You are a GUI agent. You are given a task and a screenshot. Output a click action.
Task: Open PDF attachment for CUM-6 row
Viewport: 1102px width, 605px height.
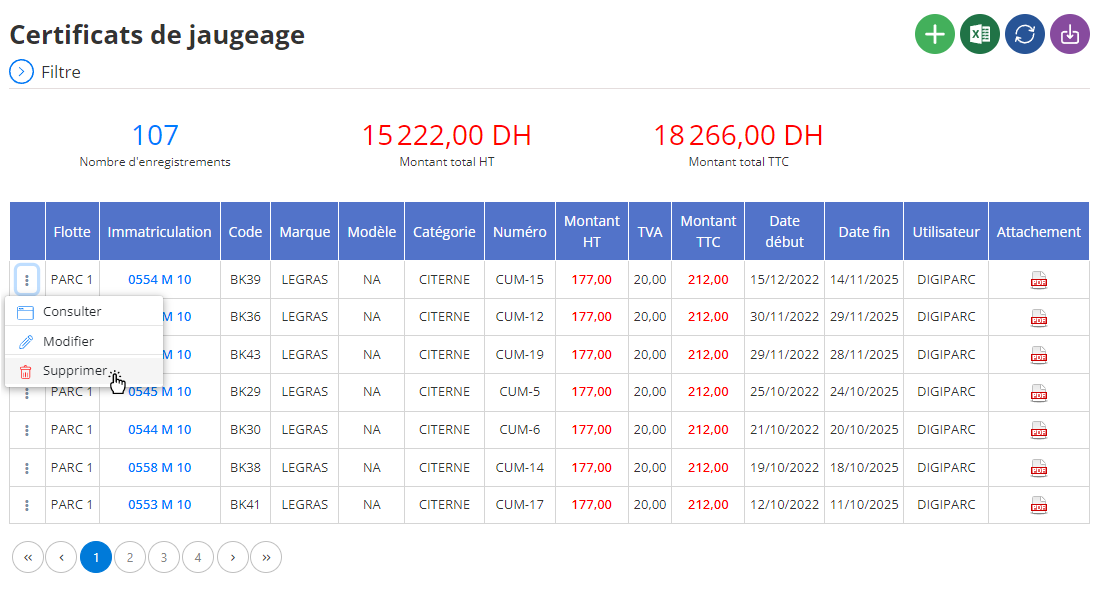1038,430
